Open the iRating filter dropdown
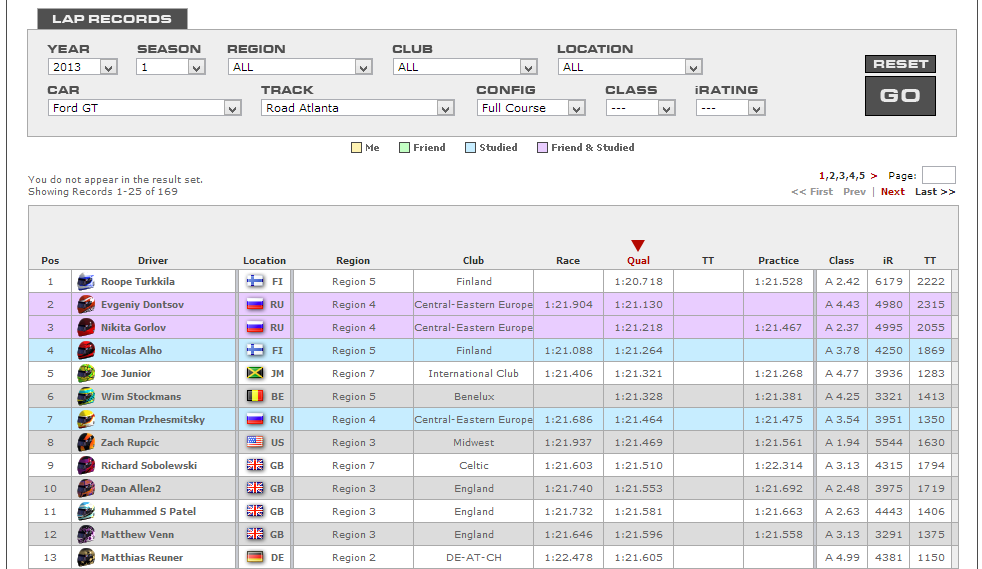This screenshot has height=569, width=982. point(730,108)
